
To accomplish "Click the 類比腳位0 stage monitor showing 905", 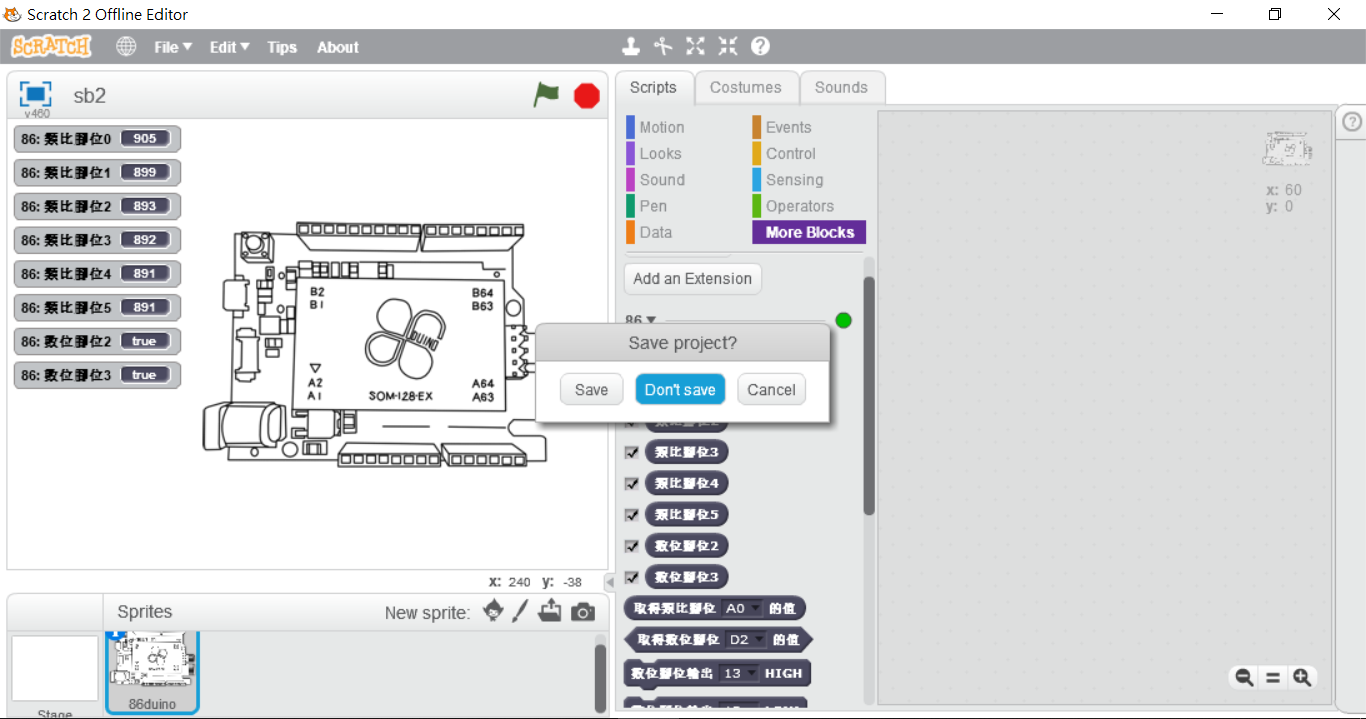I will coord(97,139).
